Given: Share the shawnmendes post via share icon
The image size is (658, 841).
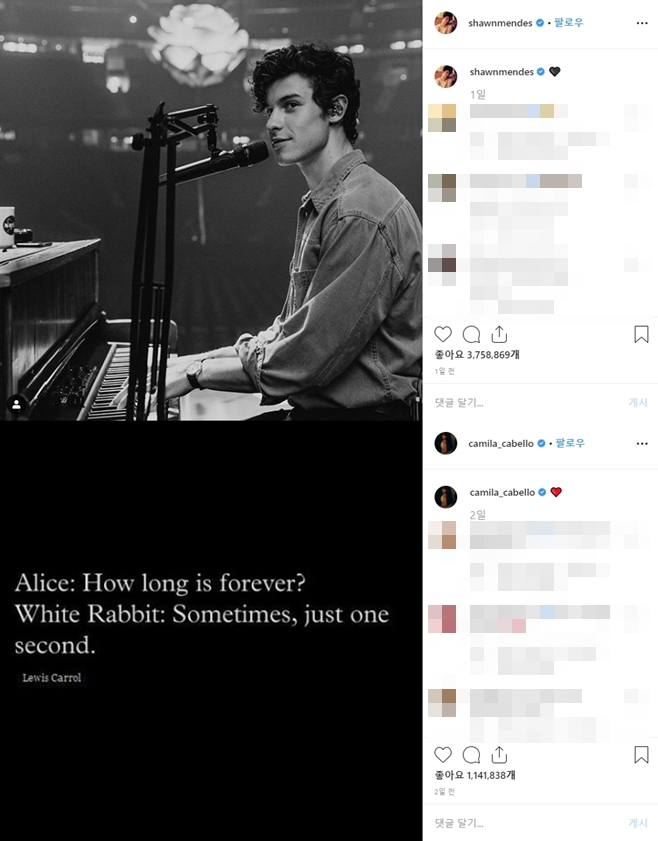Looking at the screenshot, I should pyautogui.click(x=499, y=334).
